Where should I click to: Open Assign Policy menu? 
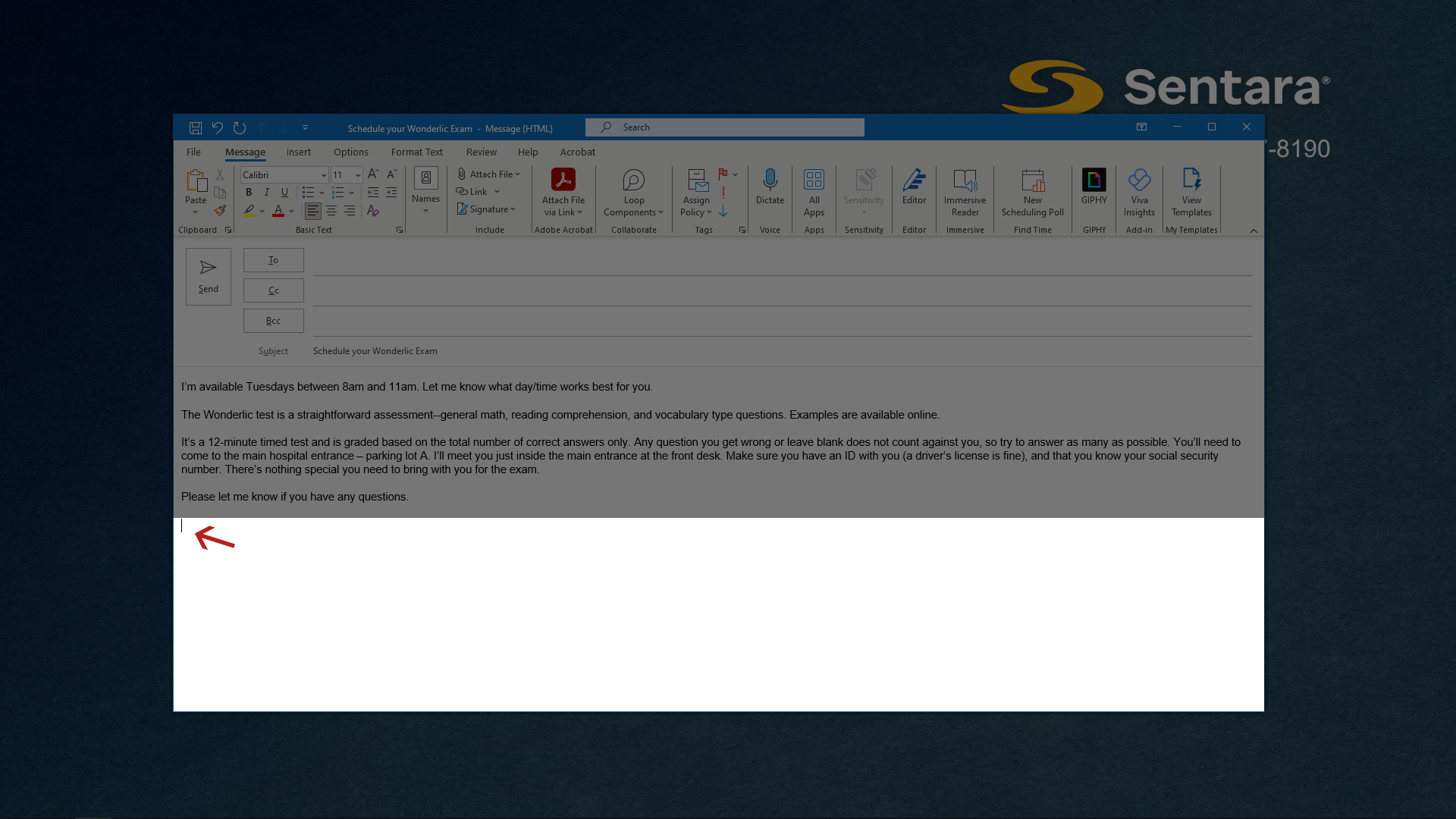click(696, 193)
